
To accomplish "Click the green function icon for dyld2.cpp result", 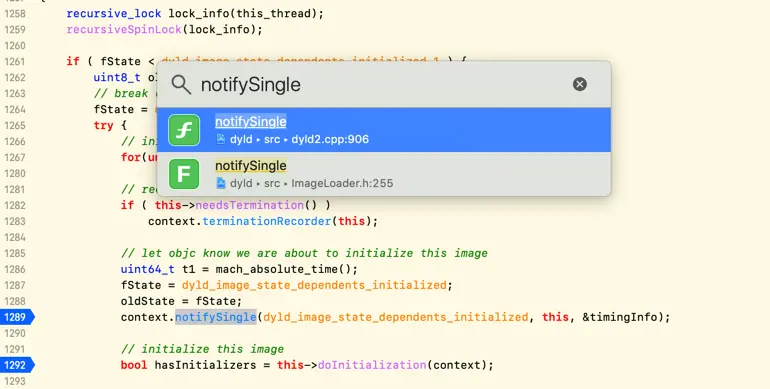I will (184, 130).
